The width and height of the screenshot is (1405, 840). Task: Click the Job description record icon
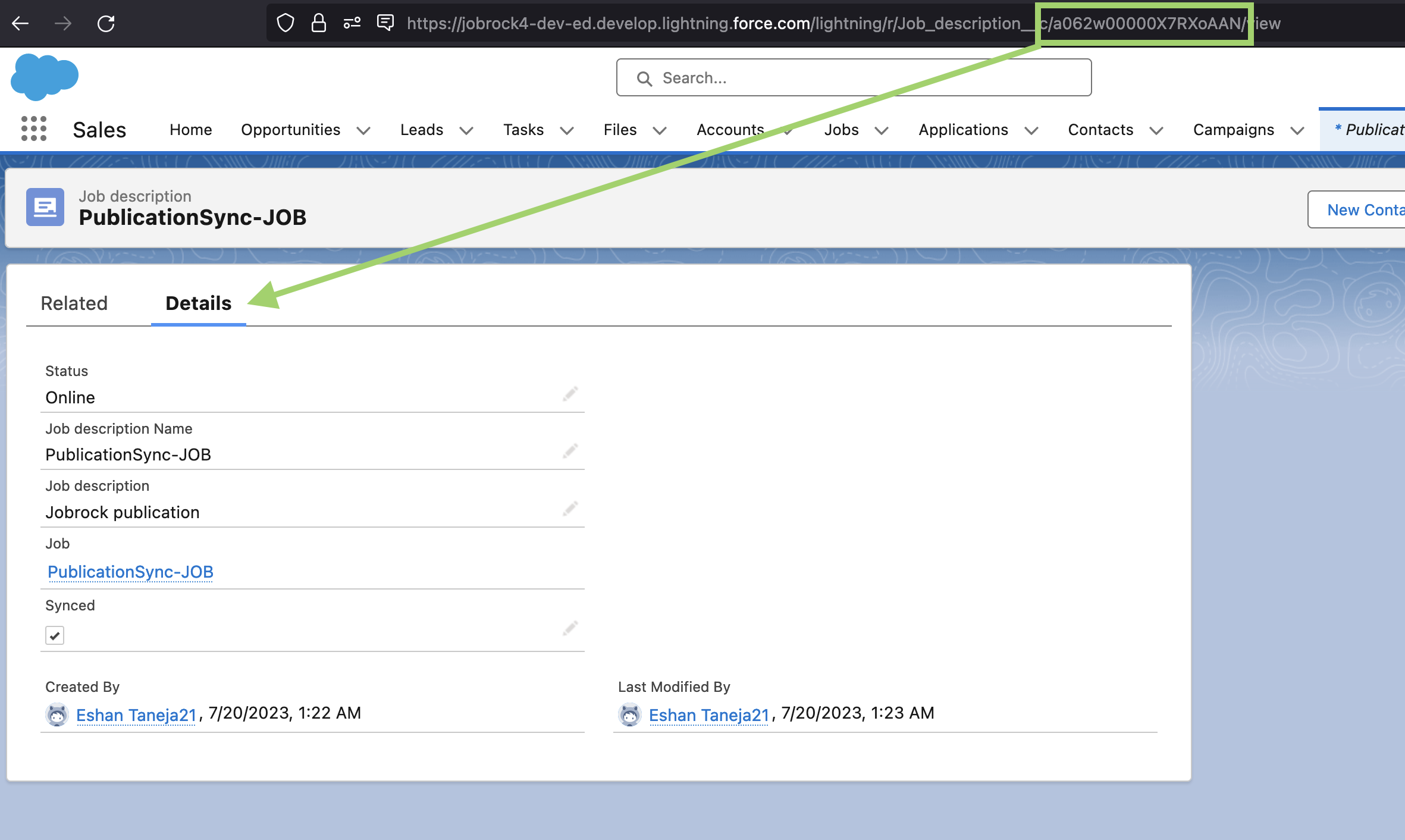click(45, 207)
